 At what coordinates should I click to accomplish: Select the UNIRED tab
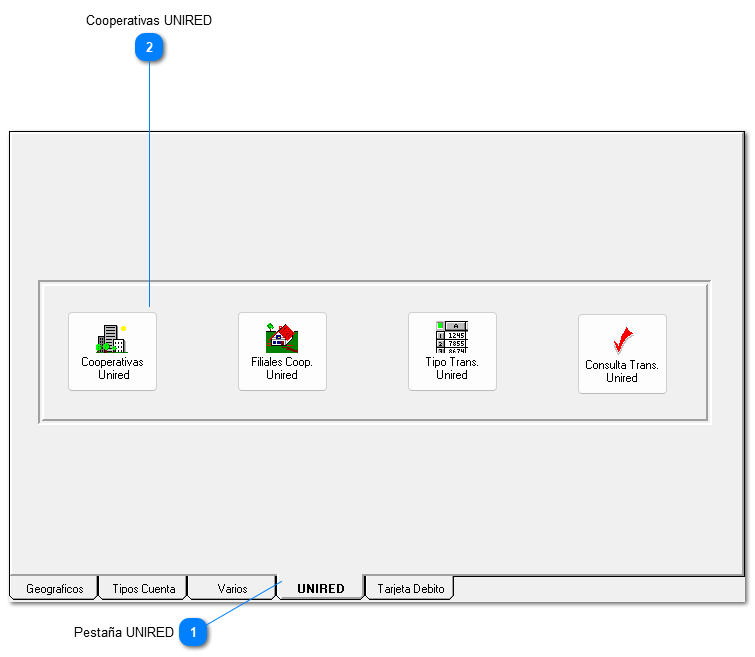[x=320, y=589]
